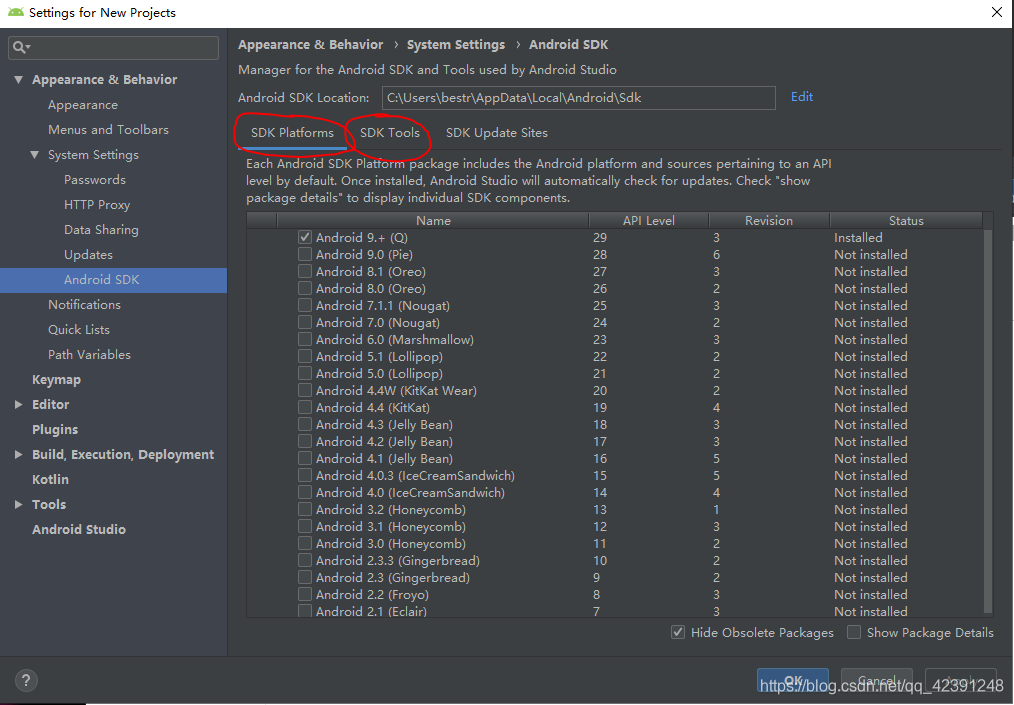
Task: Click the Edit link beside SDK Location
Action: [x=801, y=97]
